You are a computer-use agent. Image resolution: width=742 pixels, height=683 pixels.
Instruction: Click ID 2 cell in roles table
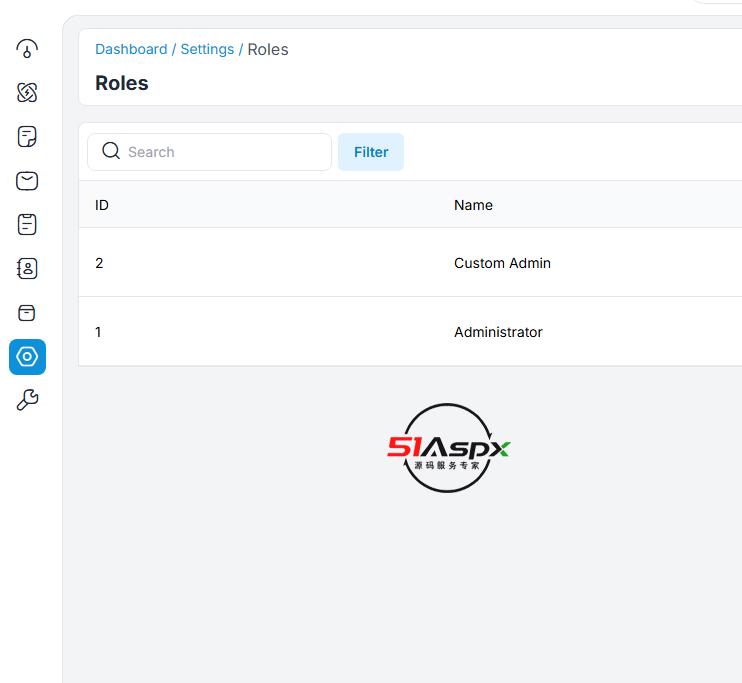coord(99,263)
